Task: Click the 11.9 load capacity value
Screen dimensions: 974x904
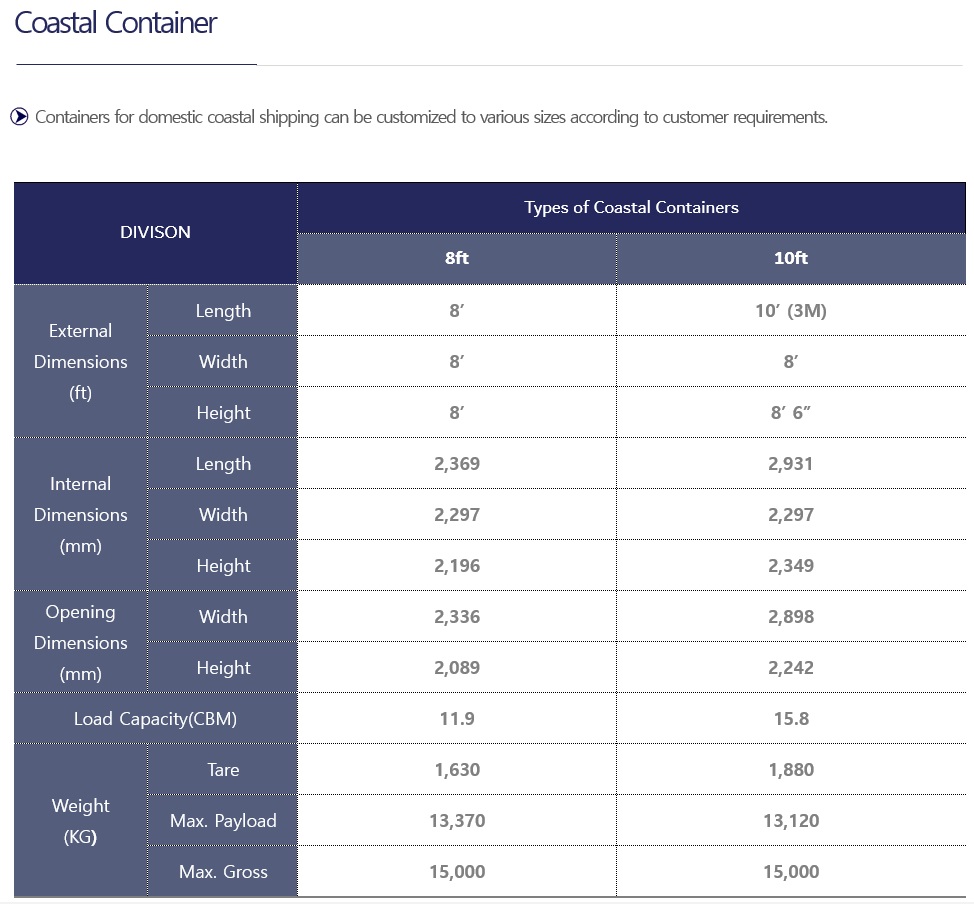Action: tap(457, 719)
